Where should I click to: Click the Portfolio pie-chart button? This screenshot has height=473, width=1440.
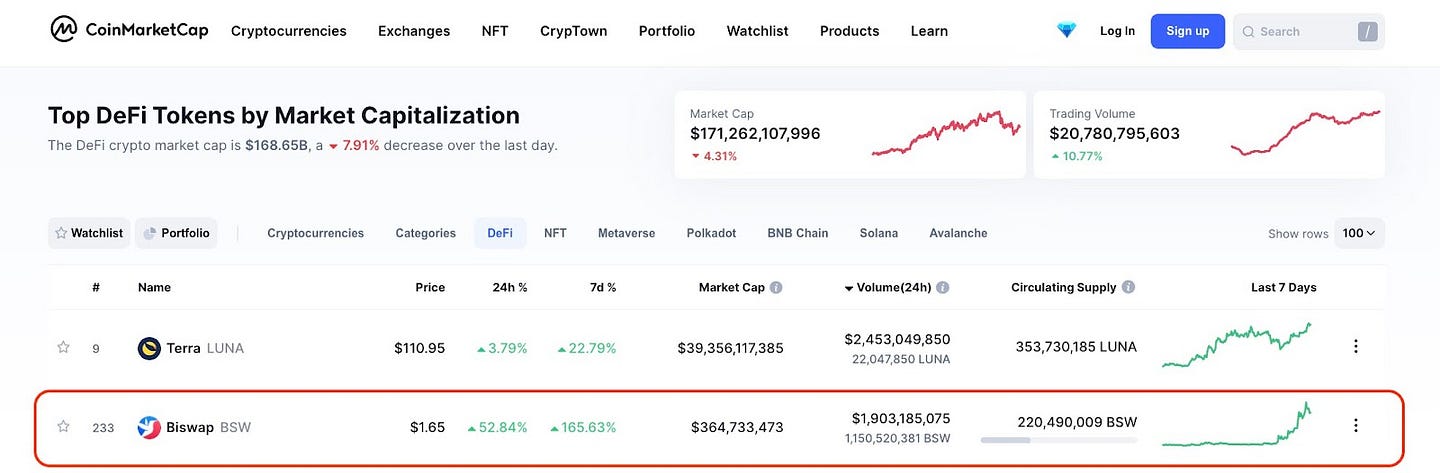(x=176, y=233)
